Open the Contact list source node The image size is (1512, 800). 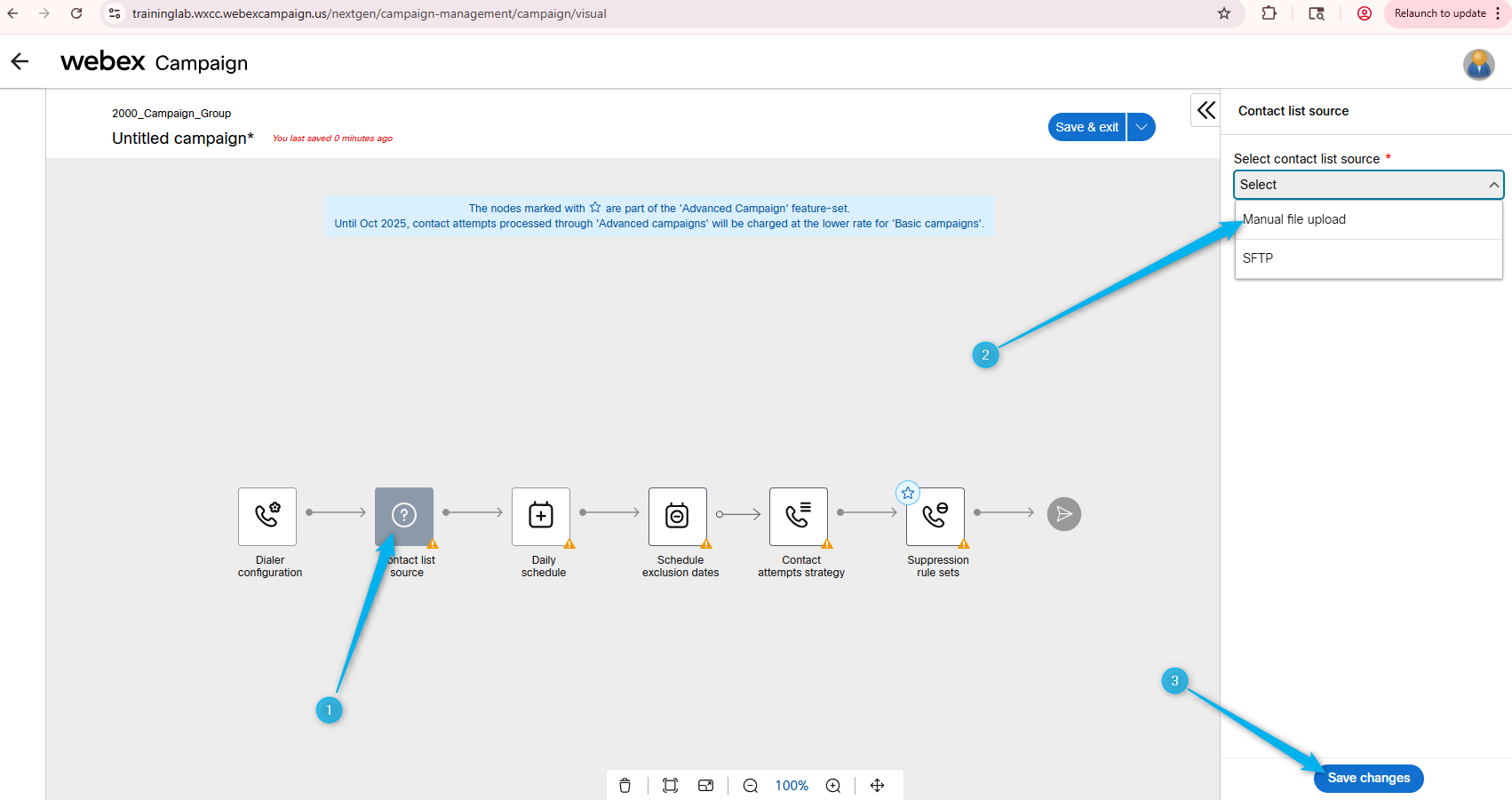[404, 516]
